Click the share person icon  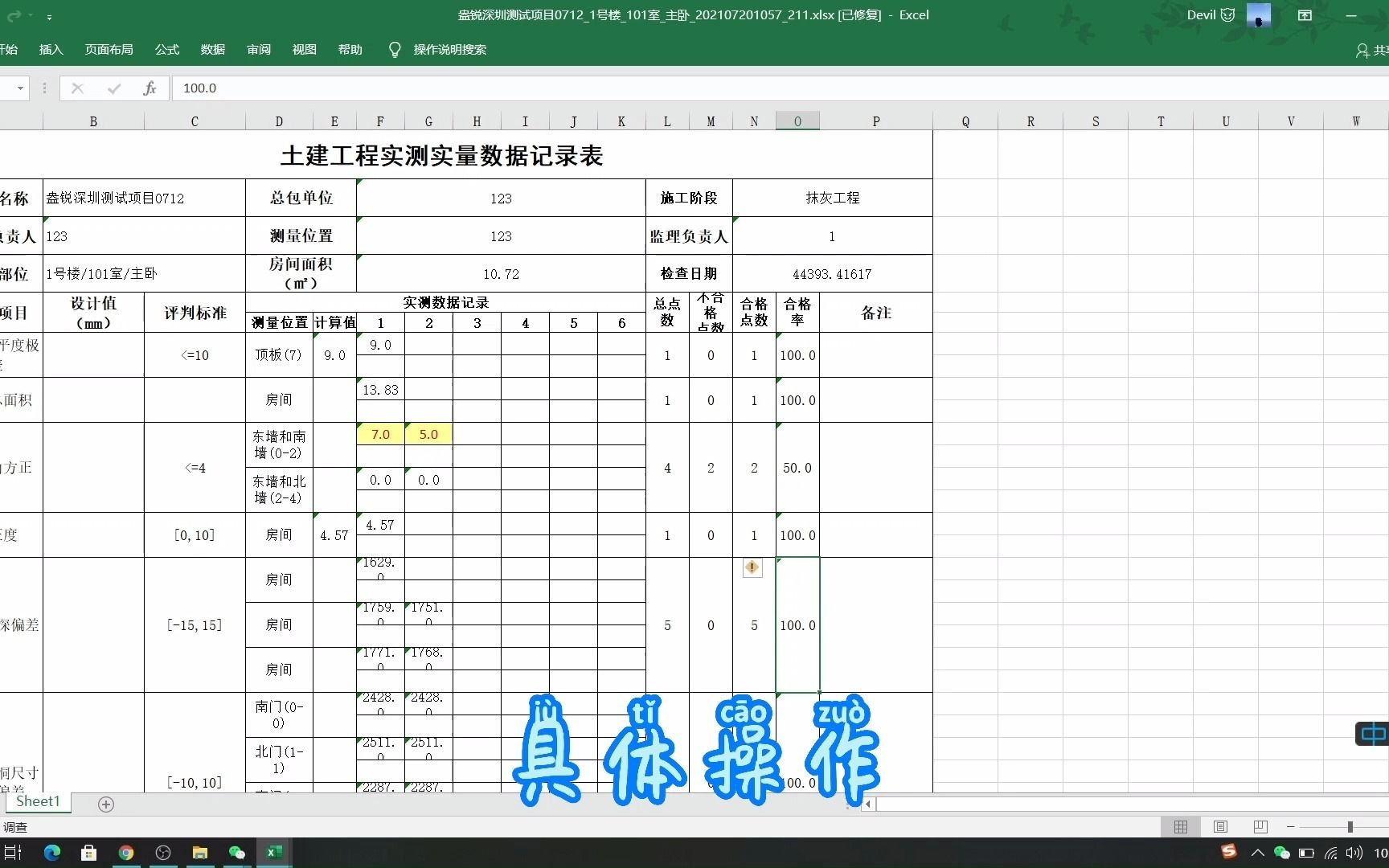coord(1362,51)
